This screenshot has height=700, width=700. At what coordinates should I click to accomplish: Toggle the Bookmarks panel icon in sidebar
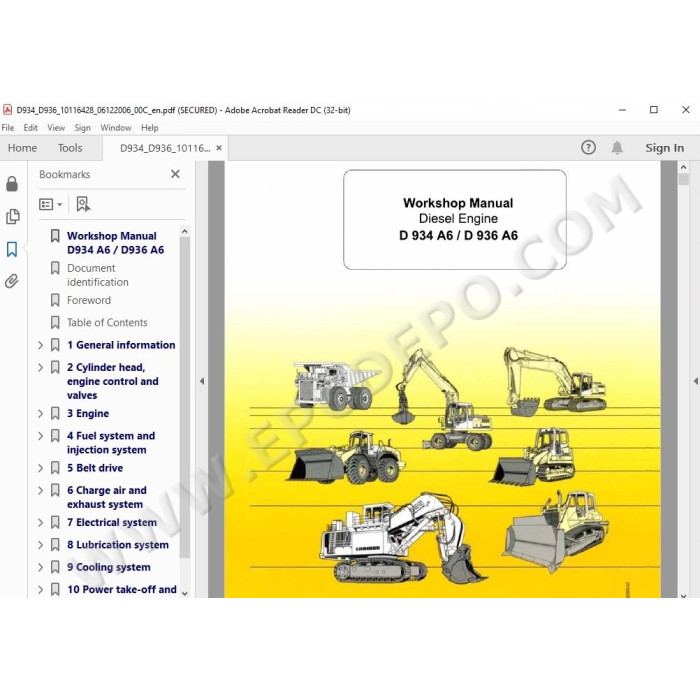point(12,249)
